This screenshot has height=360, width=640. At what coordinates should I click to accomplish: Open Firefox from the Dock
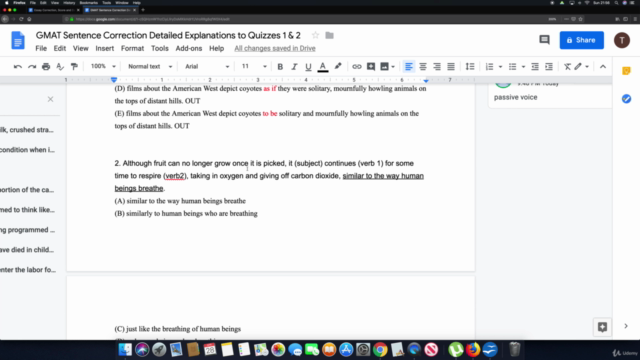pos(473,350)
